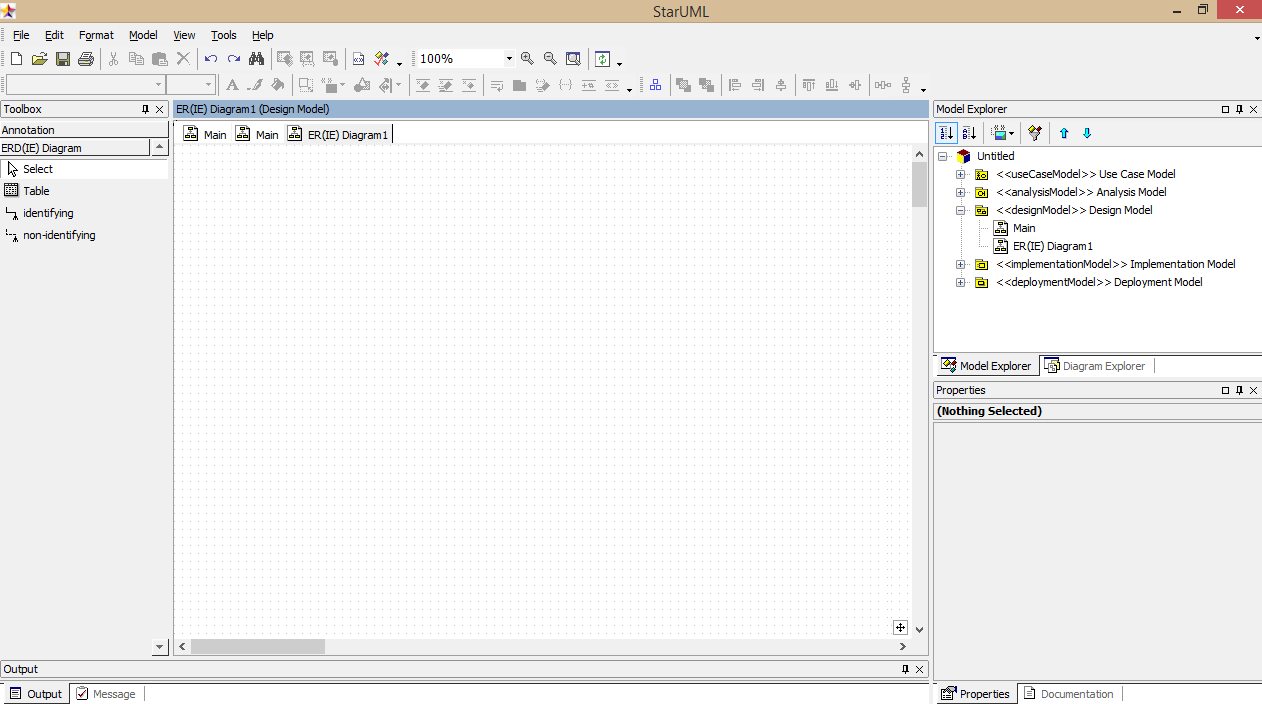1262x704 pixels.
Task: Click the space equally horizontally icon
Action: (x=883, y=86)
